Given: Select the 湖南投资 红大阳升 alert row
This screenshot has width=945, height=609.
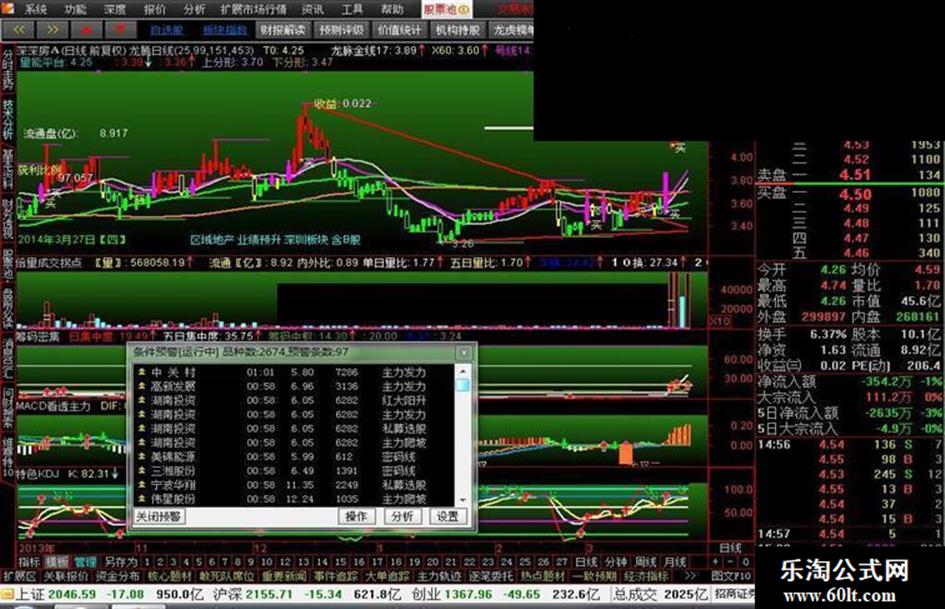Looking at the screenshot, I should tap(295, 400).
